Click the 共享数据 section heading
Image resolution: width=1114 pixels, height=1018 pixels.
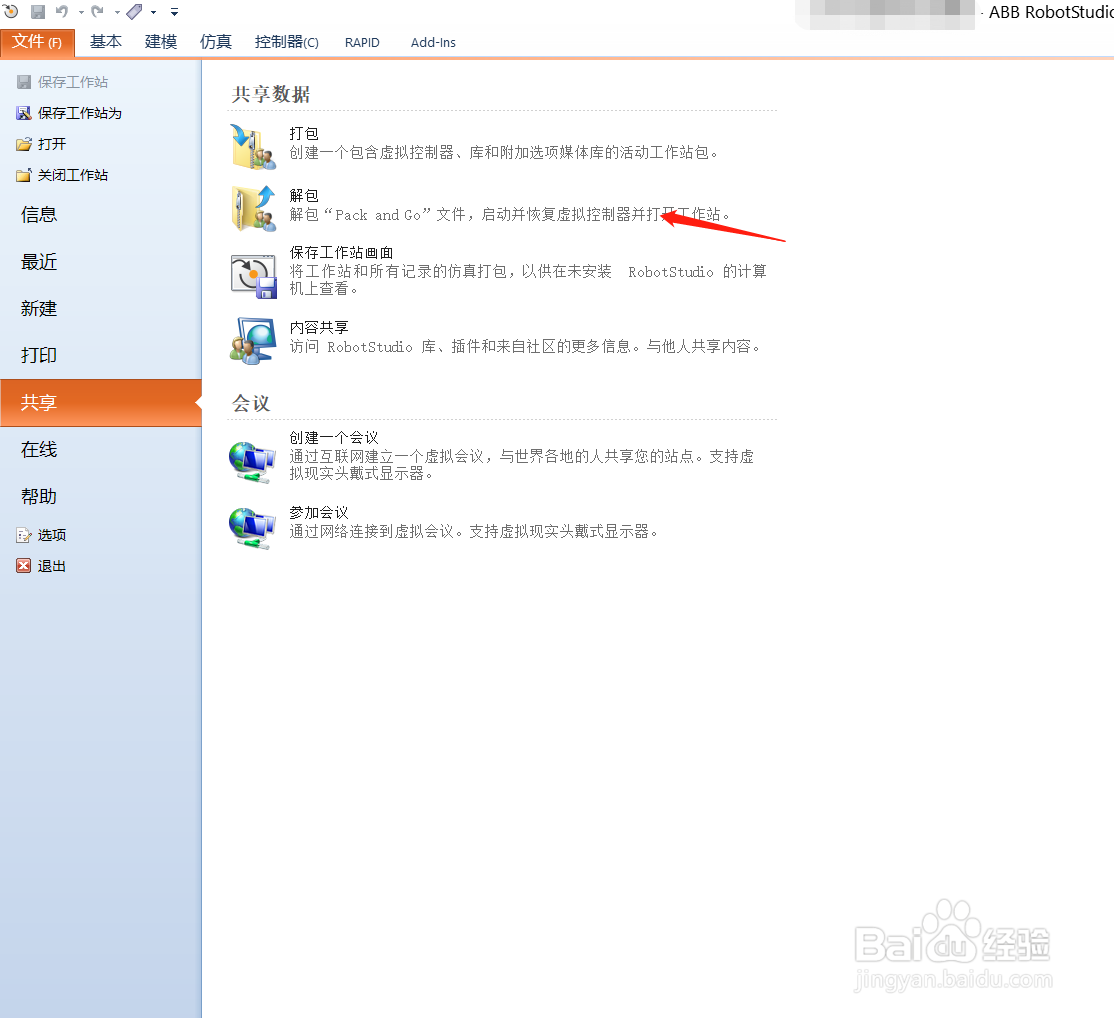[x=271, y=94]
